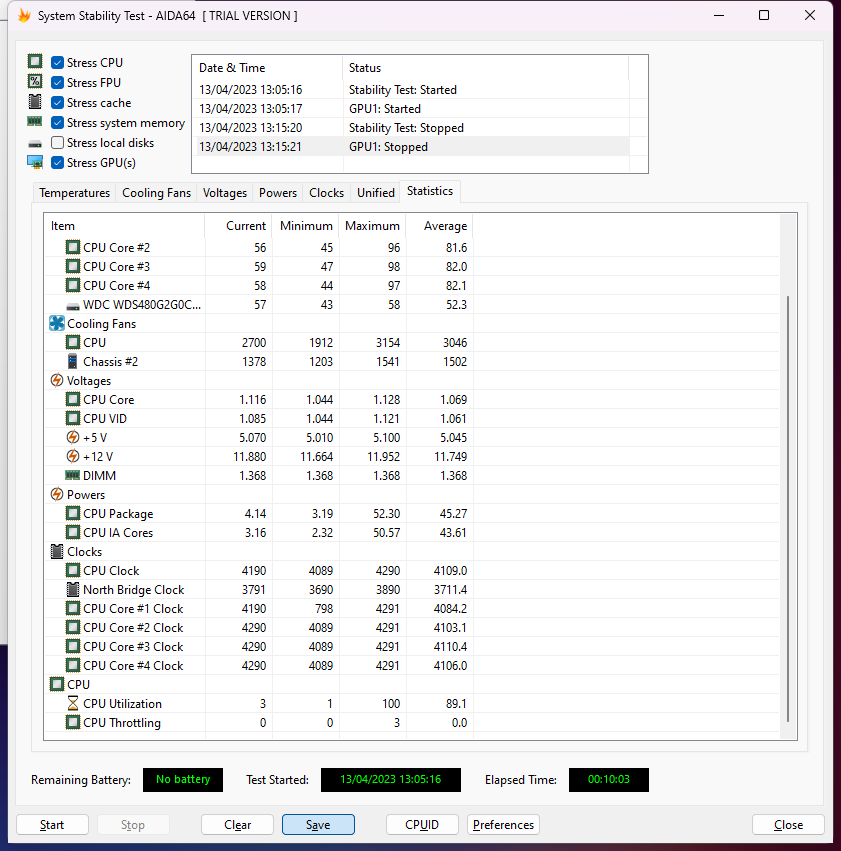Uncheck the Stress FPU checkbox
Image resolution: width=841 pixels, height=851 pixels.
(x=58, y=82)
